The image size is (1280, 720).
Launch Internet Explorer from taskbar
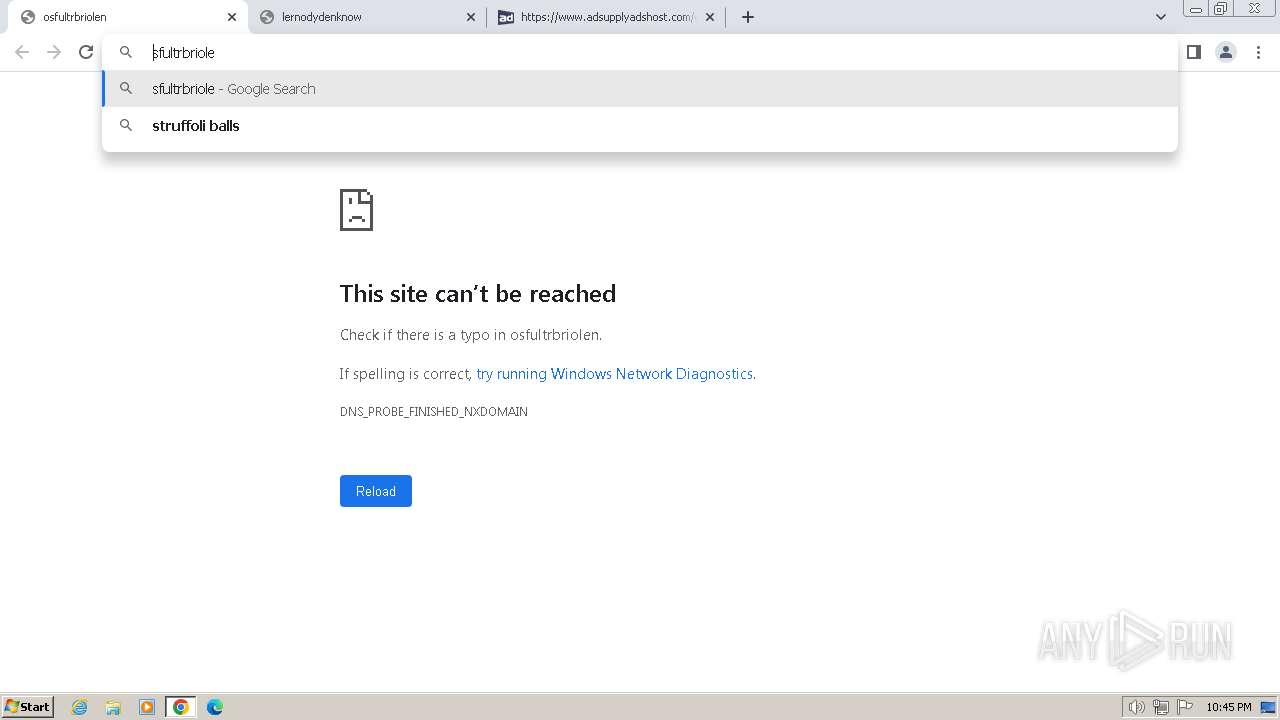[80, 707]
